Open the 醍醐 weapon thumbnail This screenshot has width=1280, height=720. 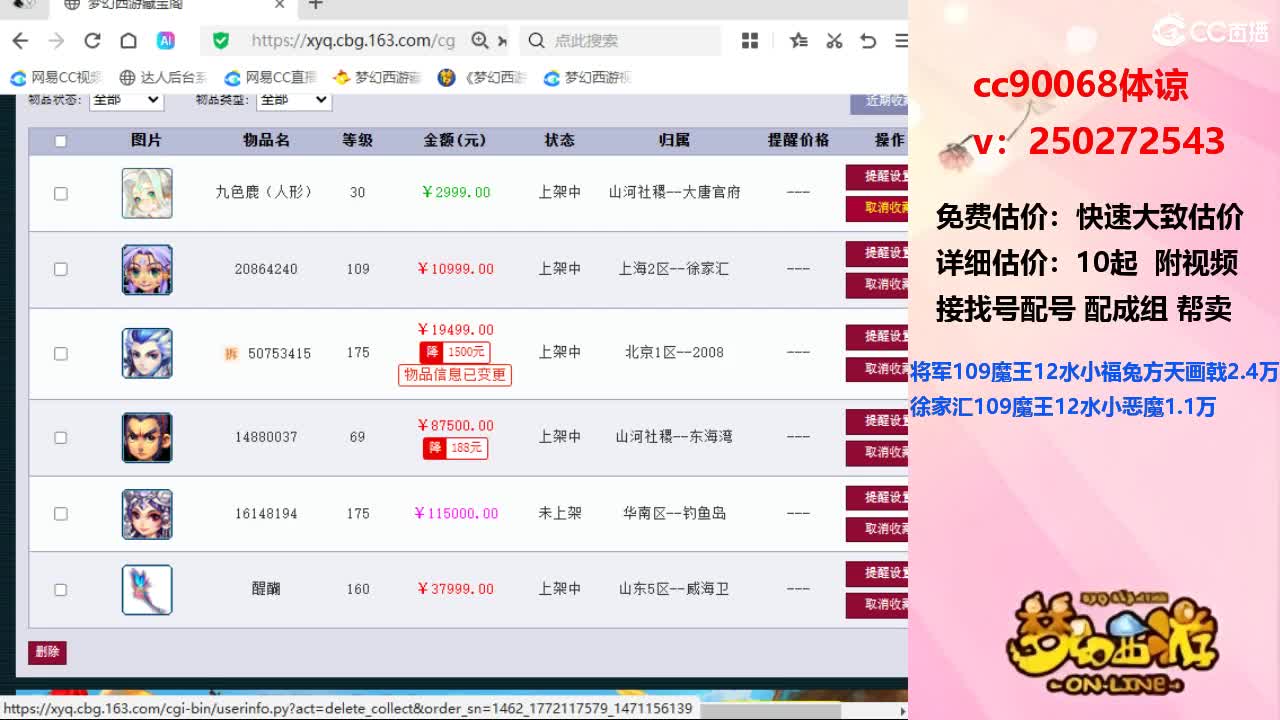tap(147, 589)
